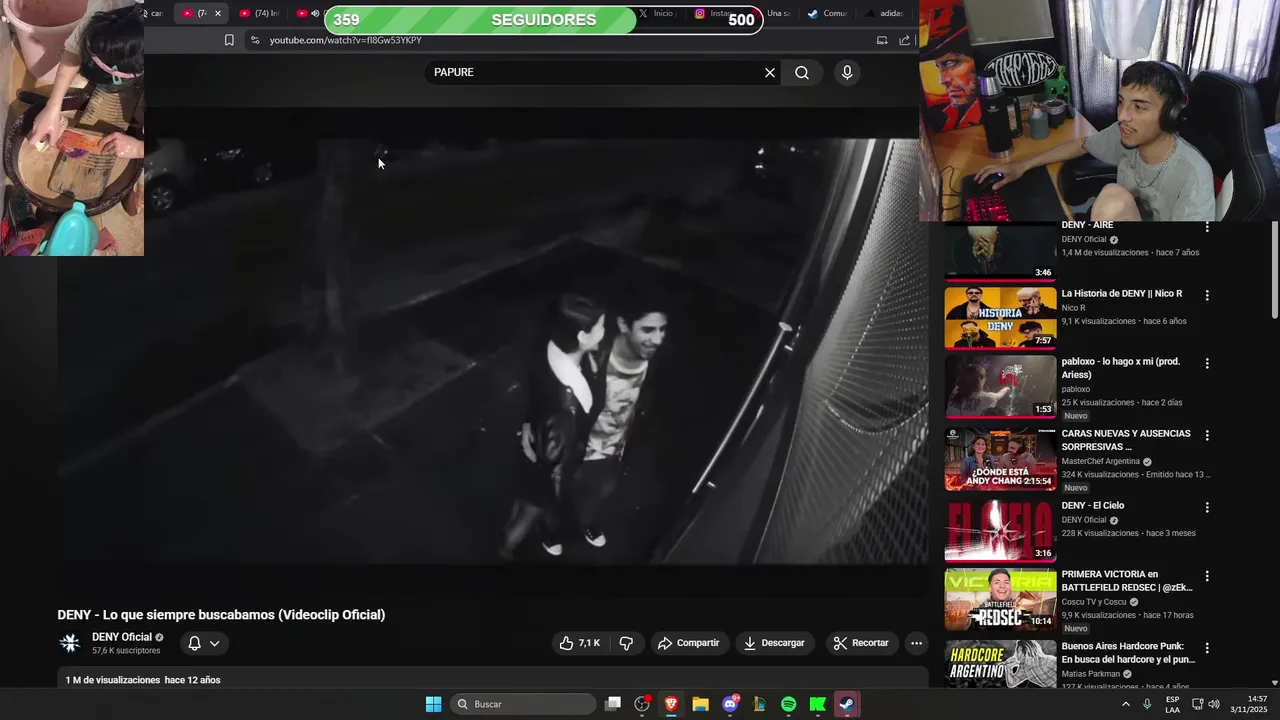This screenshot has height=720, width=1280.
Task: Switch to the tab playing audio
Action: pos(308,13)
